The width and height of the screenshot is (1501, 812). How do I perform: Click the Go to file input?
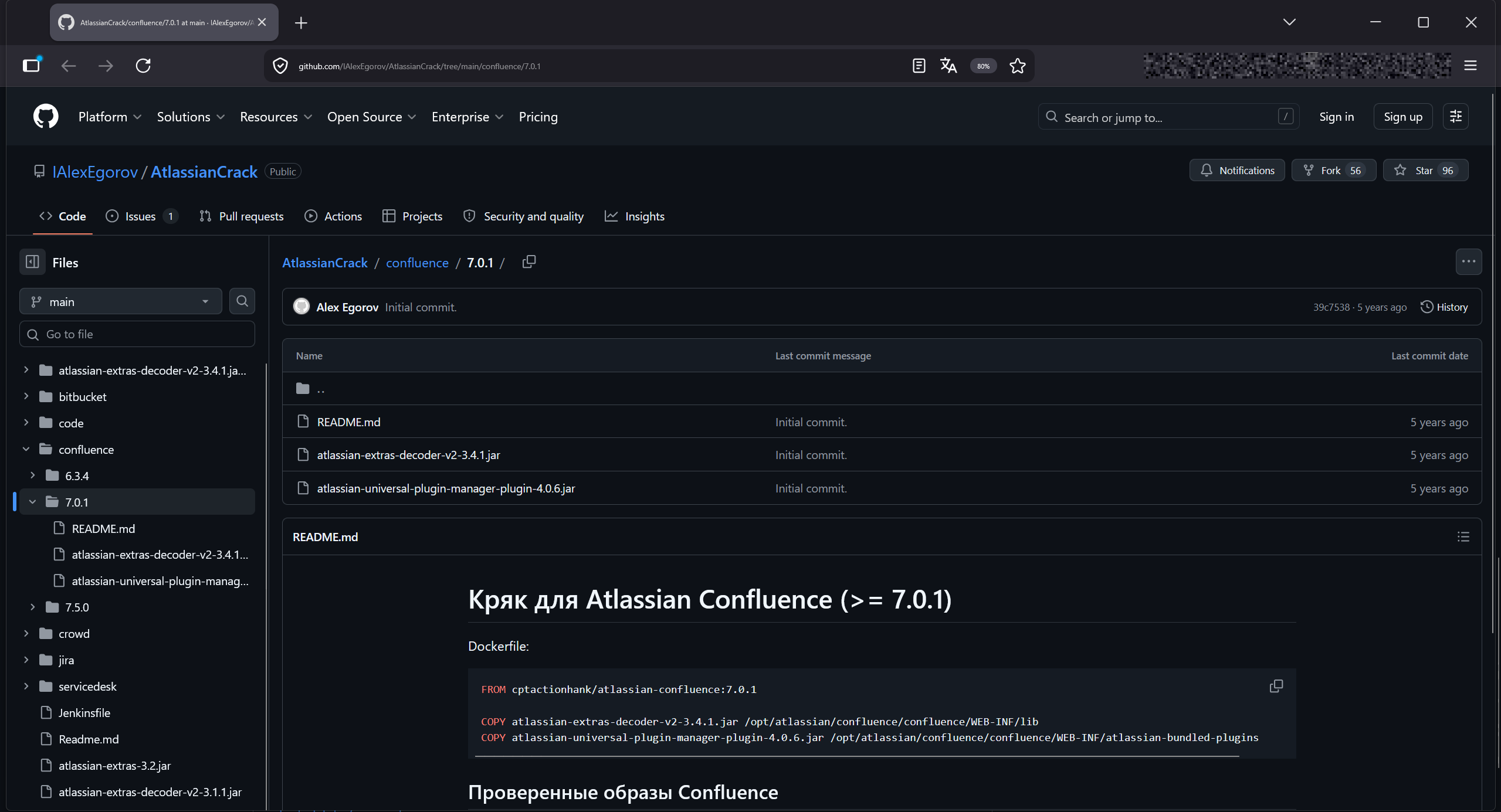pyautogui.click(x=137, y=334)
